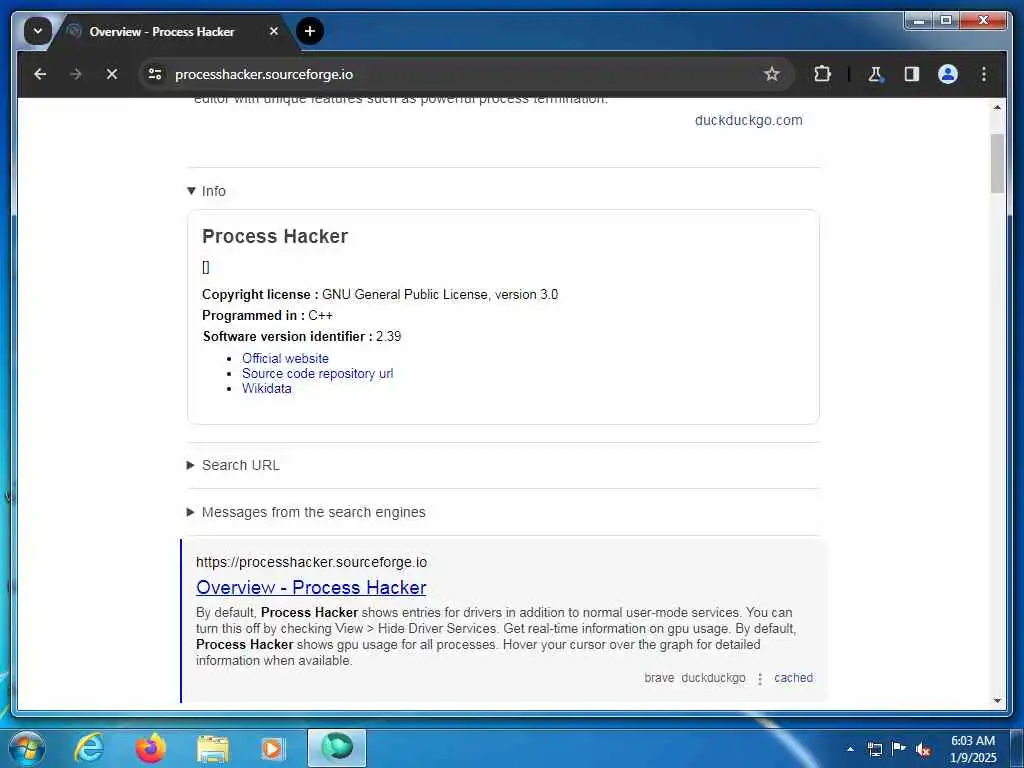Open the user profile avatar

[948, 74]
